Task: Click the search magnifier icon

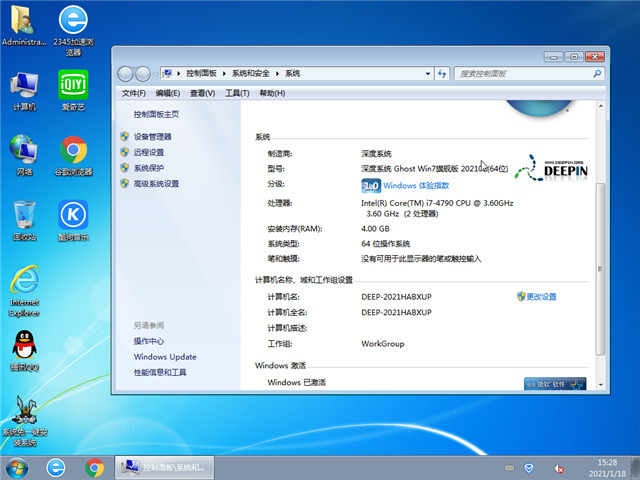Action: pos(597,73)
